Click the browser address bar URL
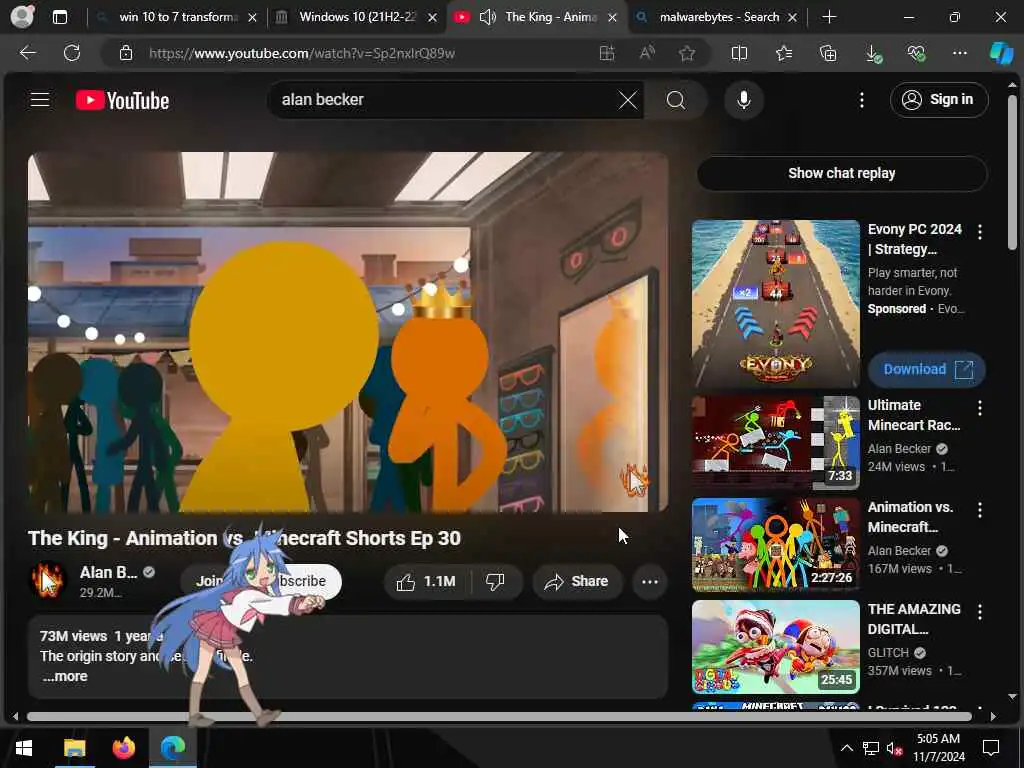 [x=302, y=53]
